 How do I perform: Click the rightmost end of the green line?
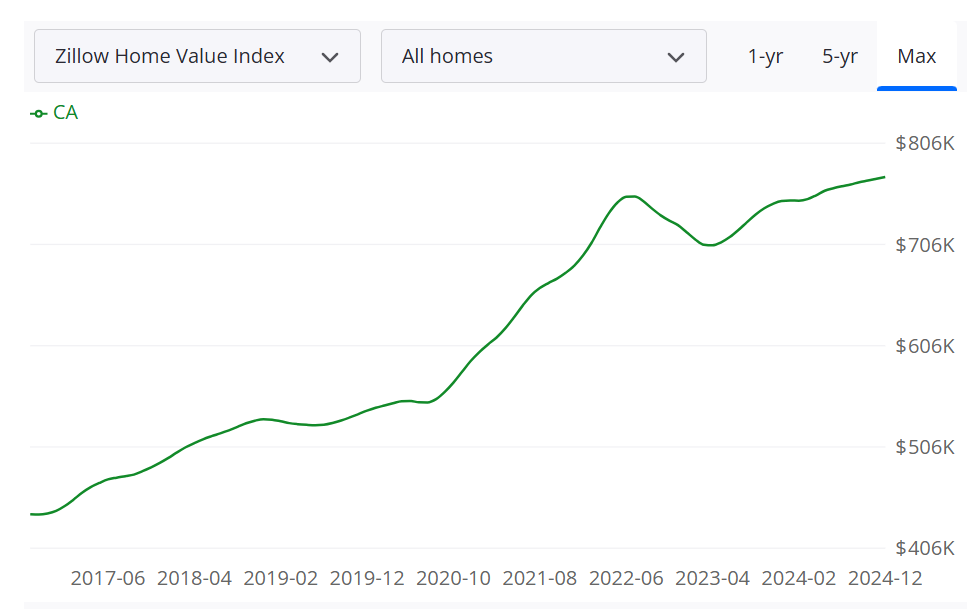(x=884, y=177)
